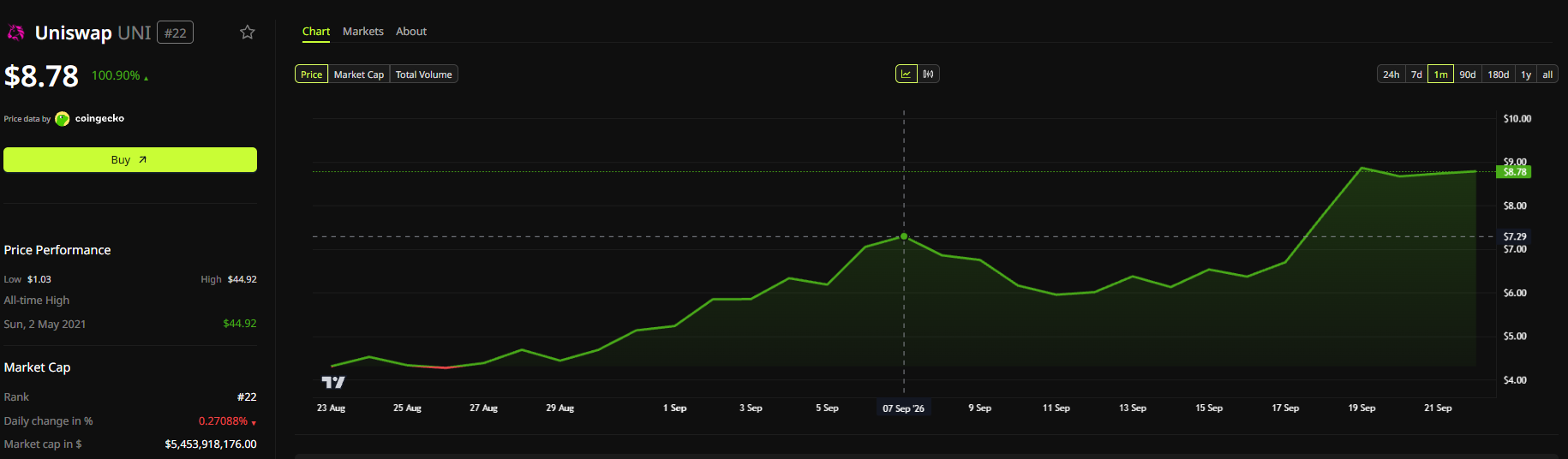The width and height of the screenshot is (1568, 459).
Task: Click the All-time High label
Action: pyautogui.click(x=37, y=301)
